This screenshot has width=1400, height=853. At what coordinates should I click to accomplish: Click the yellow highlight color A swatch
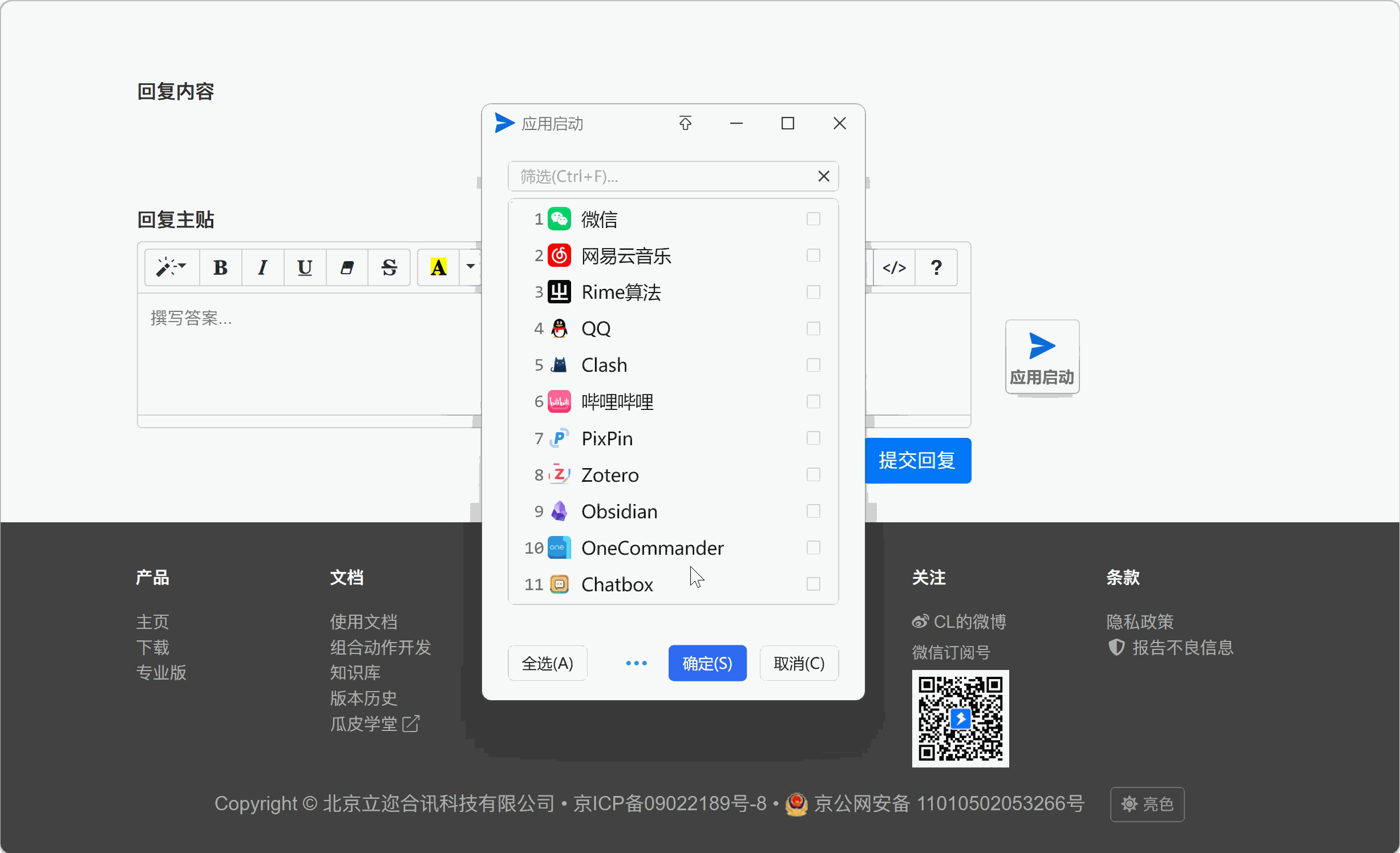click(438, 267)
